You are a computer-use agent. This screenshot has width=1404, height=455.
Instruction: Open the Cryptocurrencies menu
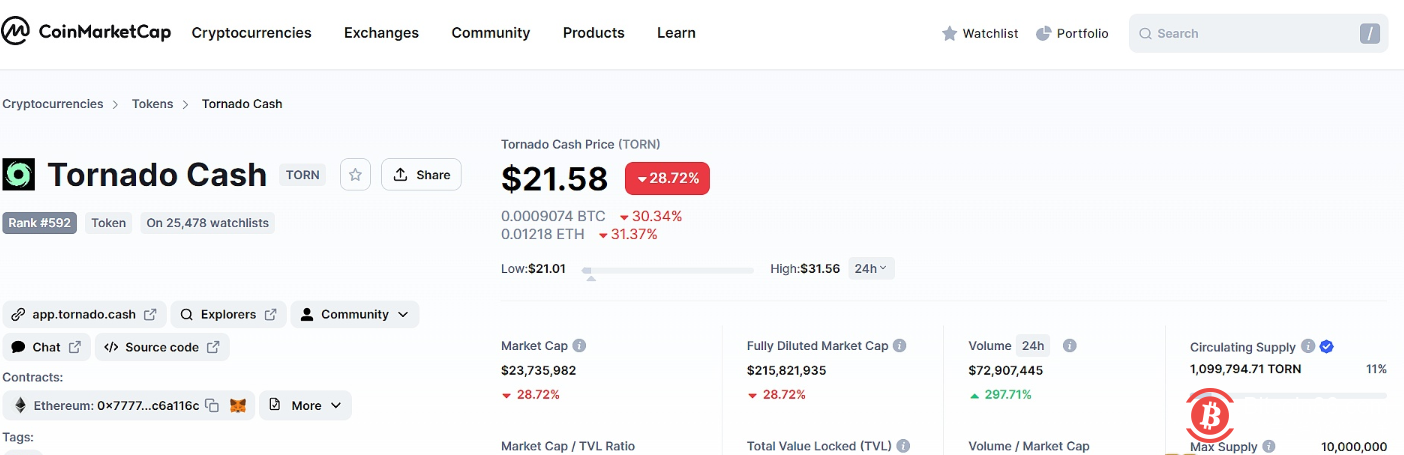[251, 33]
